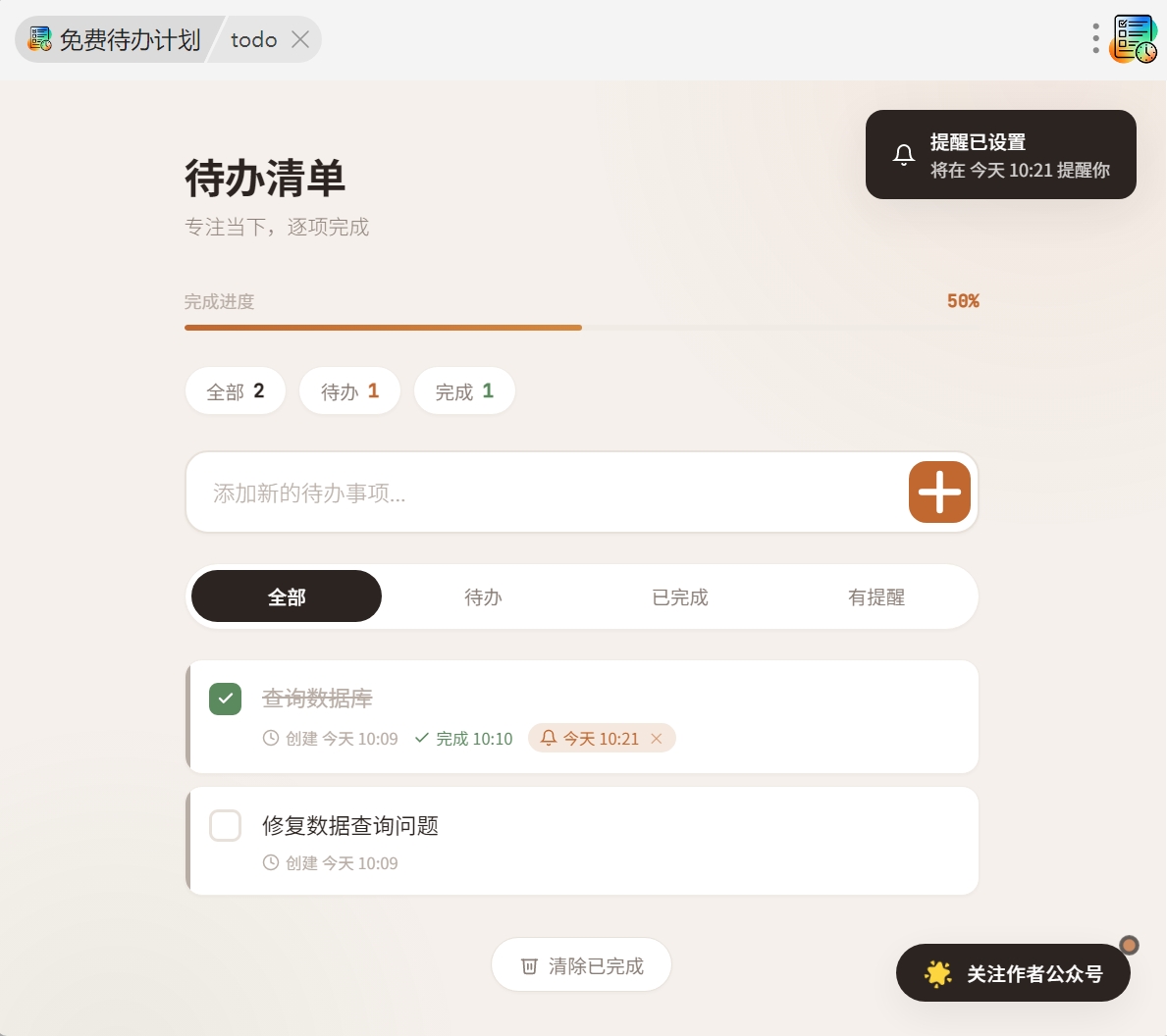Screen dimensions: 1167x1036
Task: Check off the 修复数据查询问题 task
Action: click(x=226, y=826)
